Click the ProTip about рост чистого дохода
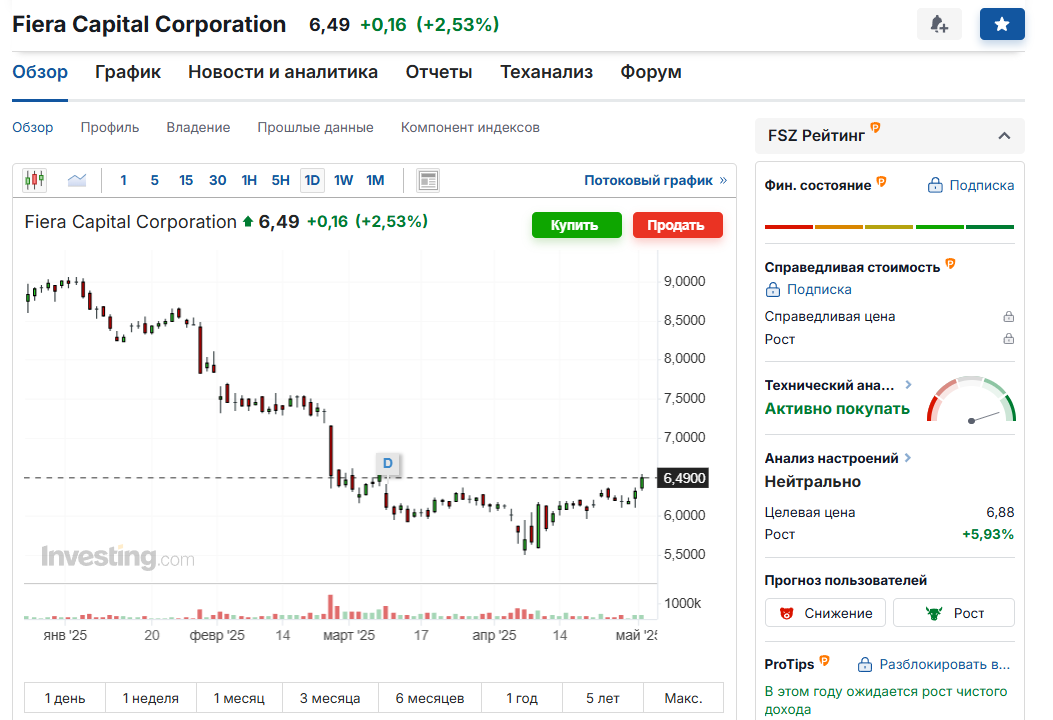 [x=885, y=700]
